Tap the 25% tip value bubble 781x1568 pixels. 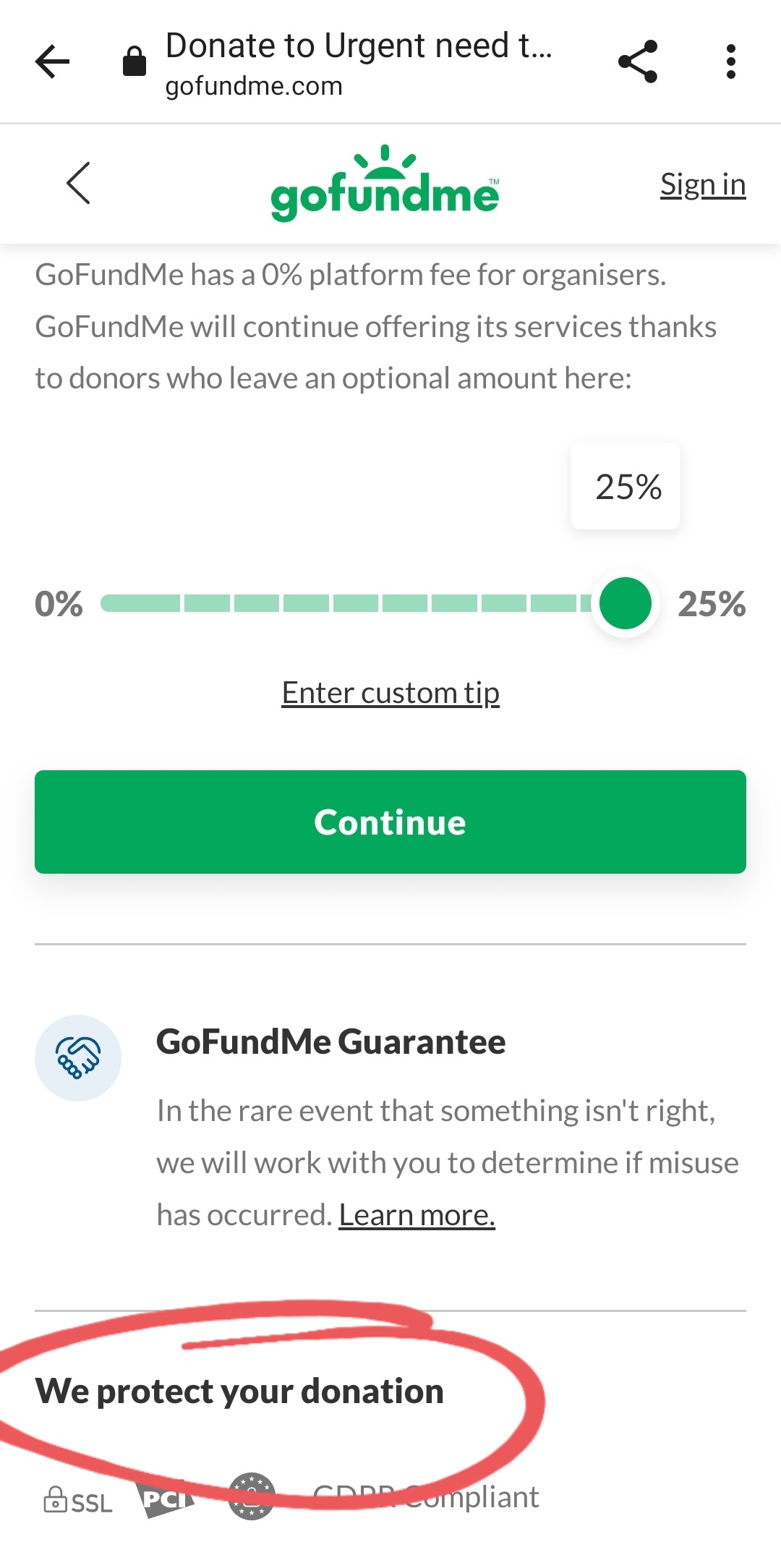coord(626,486)
